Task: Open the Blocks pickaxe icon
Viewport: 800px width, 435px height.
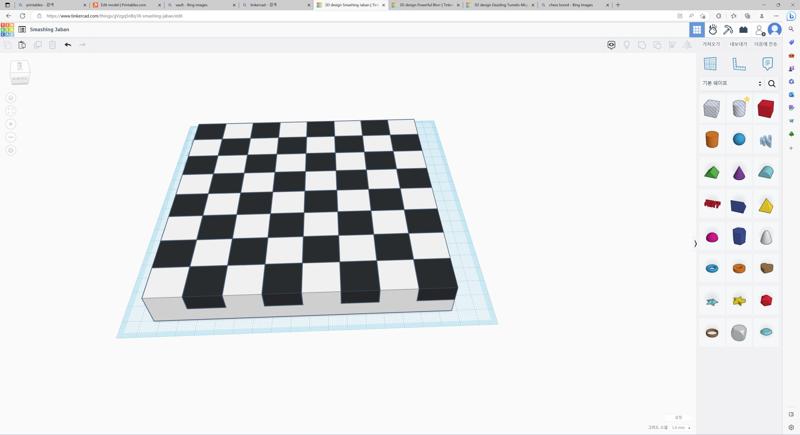Action: [x=728, y=30]
